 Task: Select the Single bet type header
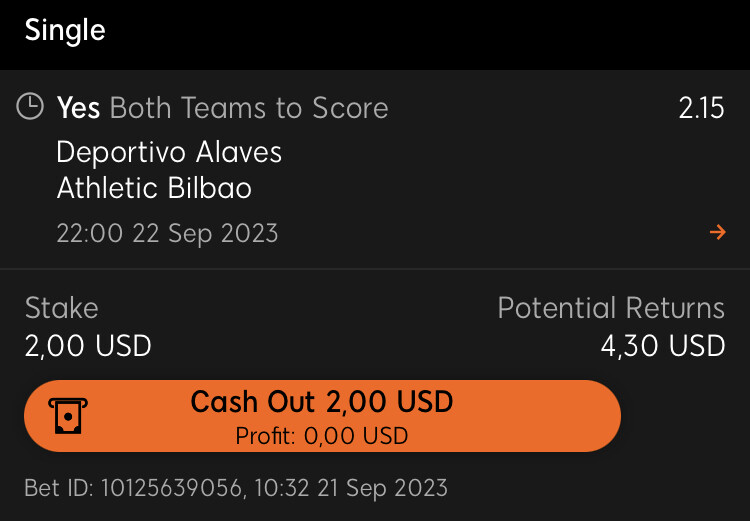pyautogui.click(x=65, y=31)
